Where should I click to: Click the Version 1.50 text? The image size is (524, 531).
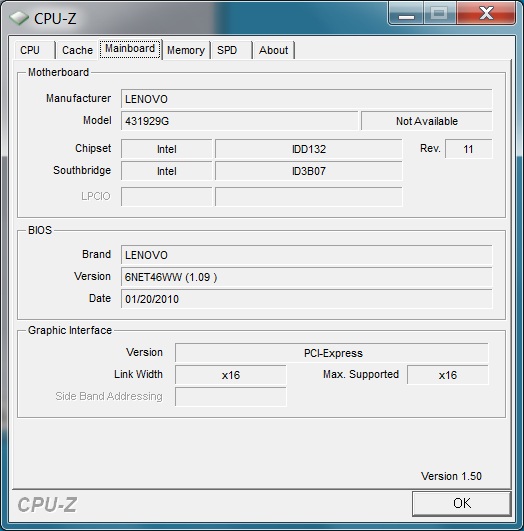451,476
